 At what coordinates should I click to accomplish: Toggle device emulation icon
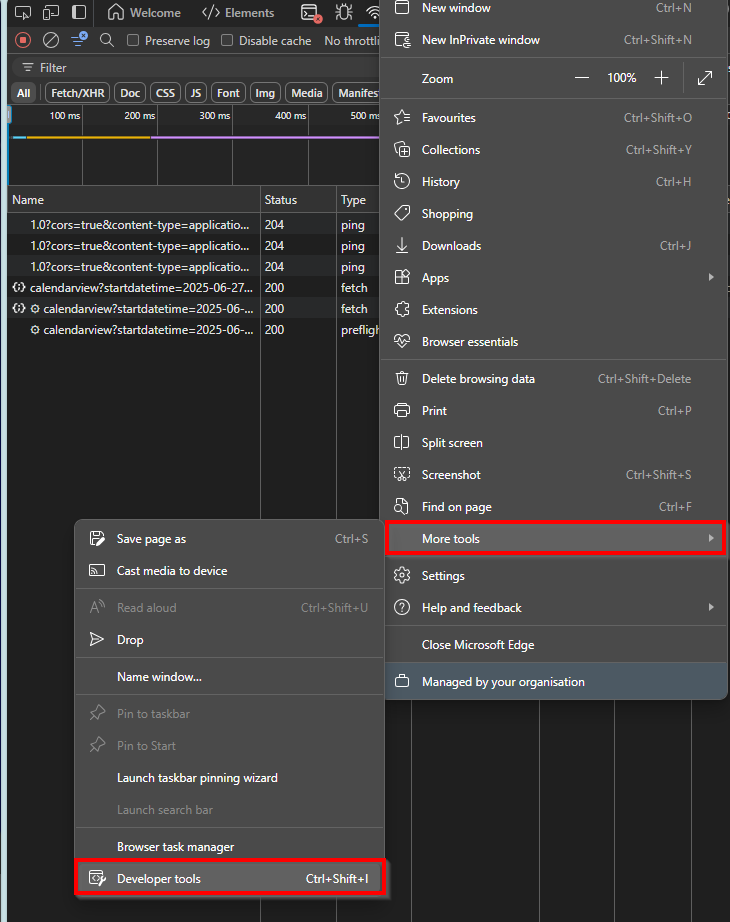pos(51,12)
